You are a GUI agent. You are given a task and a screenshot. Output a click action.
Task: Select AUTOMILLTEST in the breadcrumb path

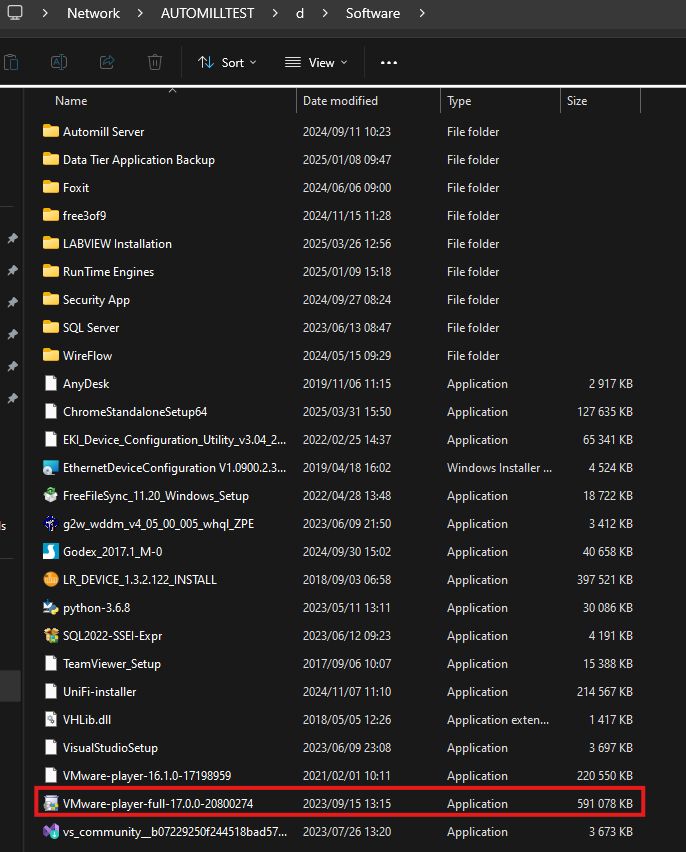click(207, 13)
